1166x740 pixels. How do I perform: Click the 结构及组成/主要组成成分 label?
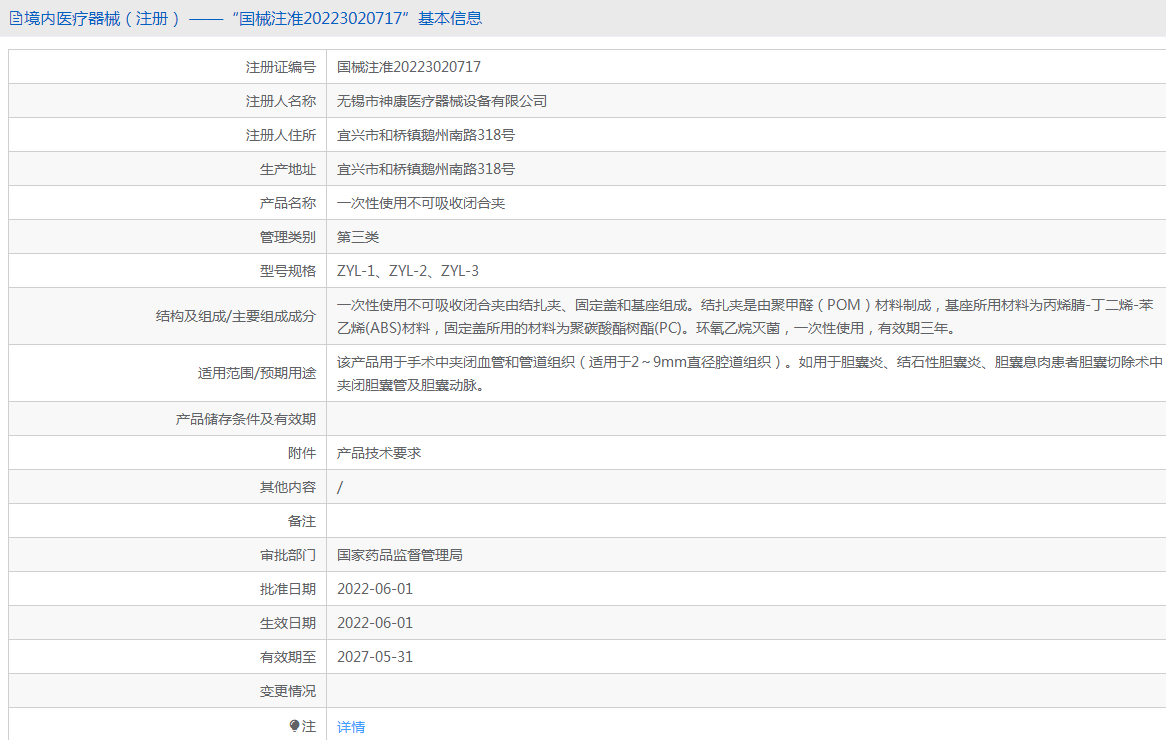tap(236, 316)
